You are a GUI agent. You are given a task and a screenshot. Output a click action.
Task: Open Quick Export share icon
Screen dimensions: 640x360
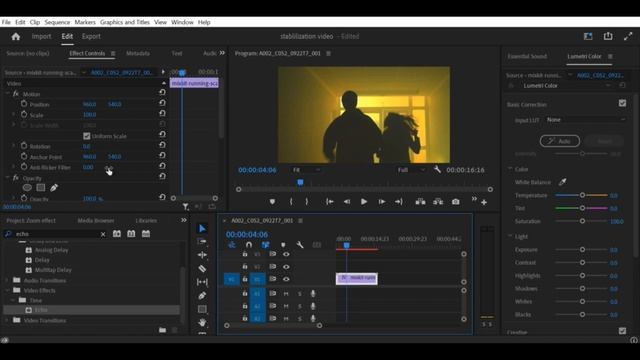[x=608, y=36]
